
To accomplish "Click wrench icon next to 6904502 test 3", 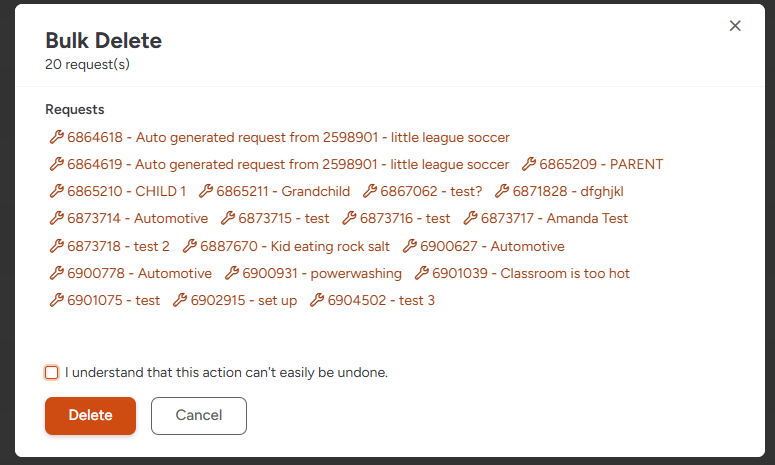I will (317, 300).
